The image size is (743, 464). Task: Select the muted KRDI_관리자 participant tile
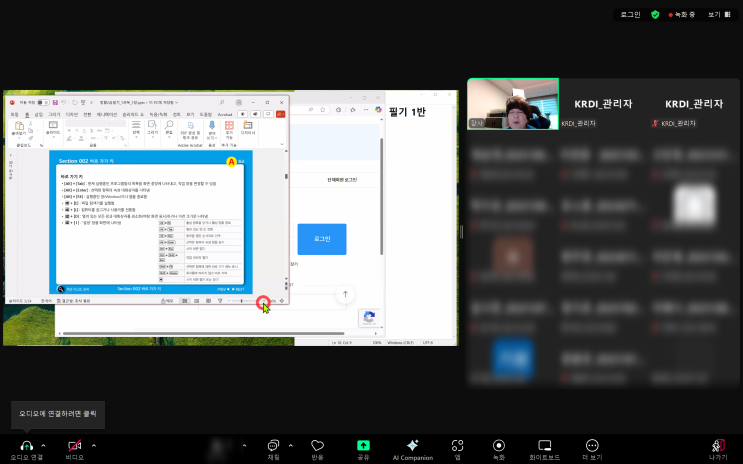click(694, 104)
